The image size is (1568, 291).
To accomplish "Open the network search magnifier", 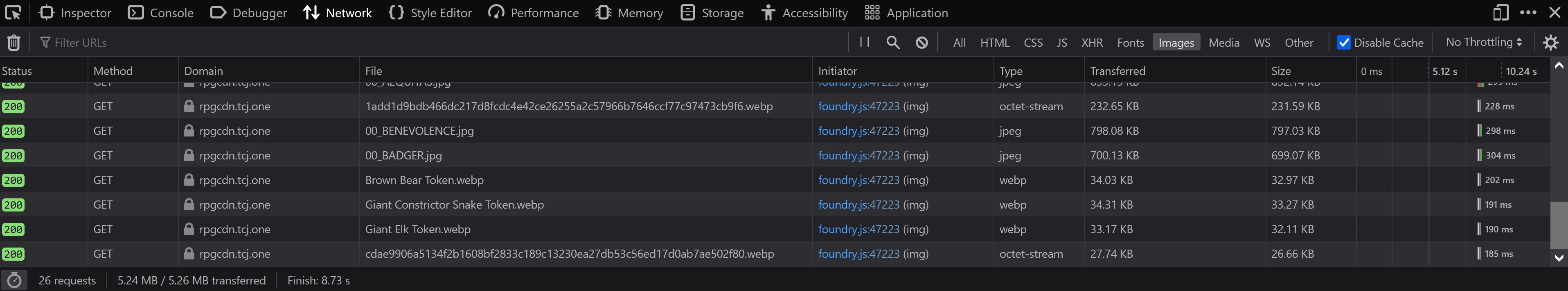I will 892,42.
